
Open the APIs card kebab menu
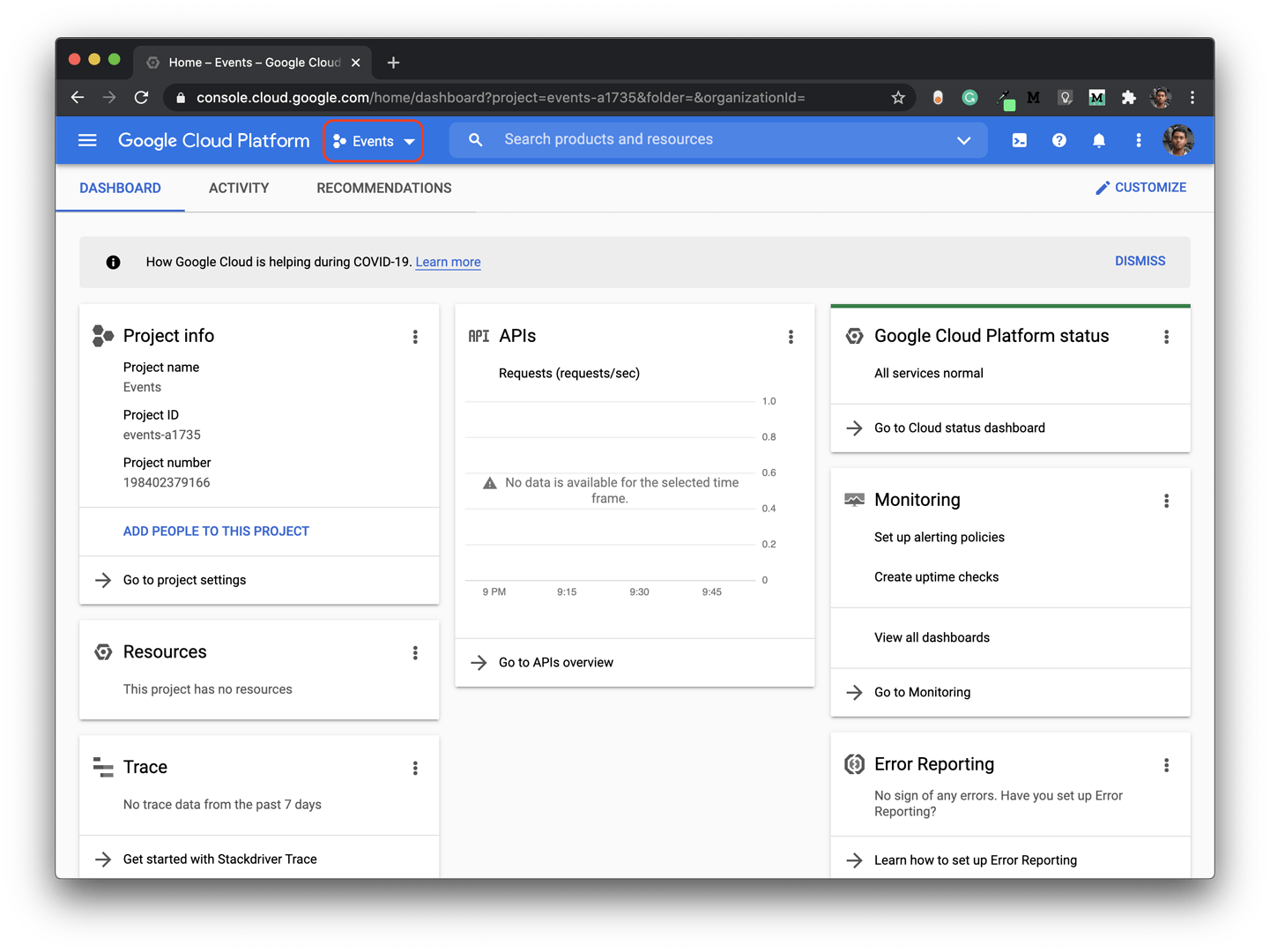click(x=791, y=337)
